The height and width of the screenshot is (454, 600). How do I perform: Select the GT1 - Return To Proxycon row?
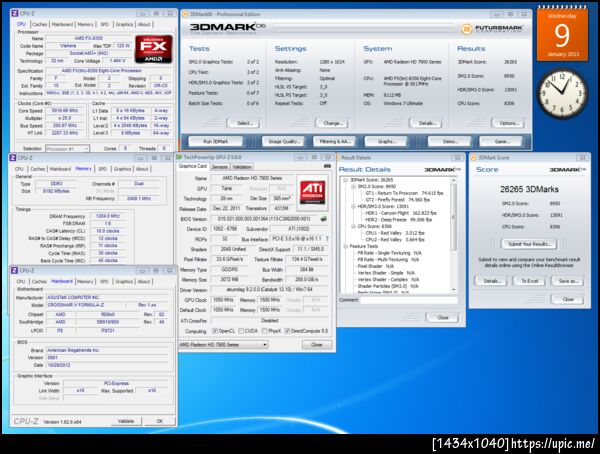click(x=404, y=193)
